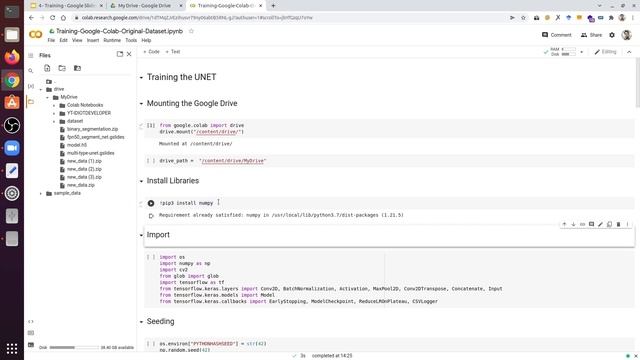The width and height of the screenshot is (640, 360).
Task: Open Files panel in new tab
Action: [120, 54]
